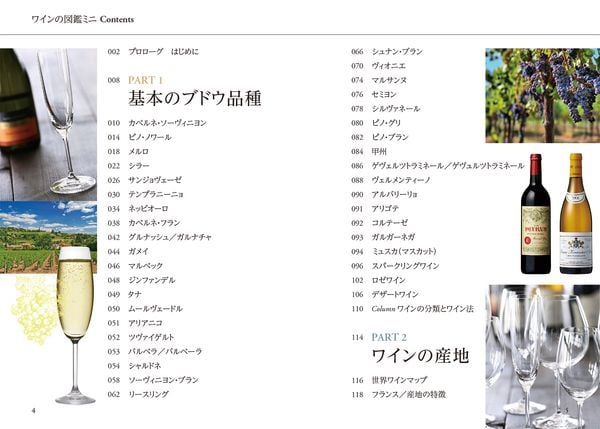The height and width of the screenshot is (429, 600).
Task: Select the '世界ワインマップ' entry at 116
Action: pos(389,380)
